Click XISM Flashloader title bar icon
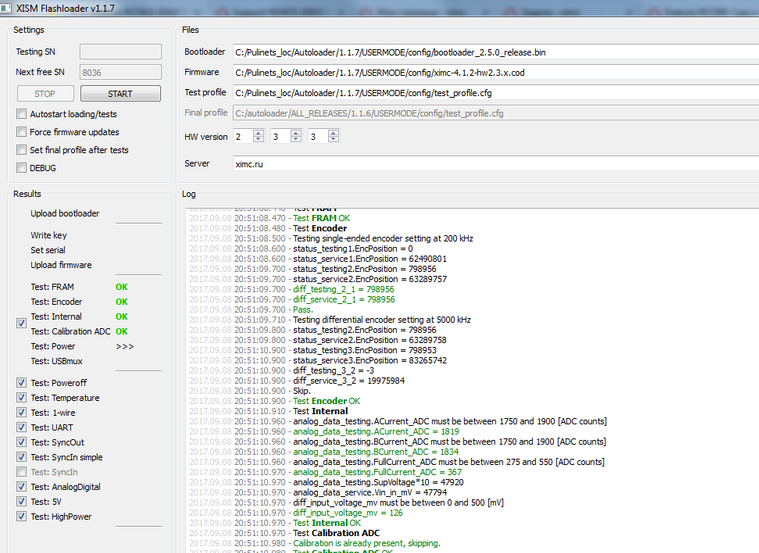 pyautogui.click(x=6, y=8)
